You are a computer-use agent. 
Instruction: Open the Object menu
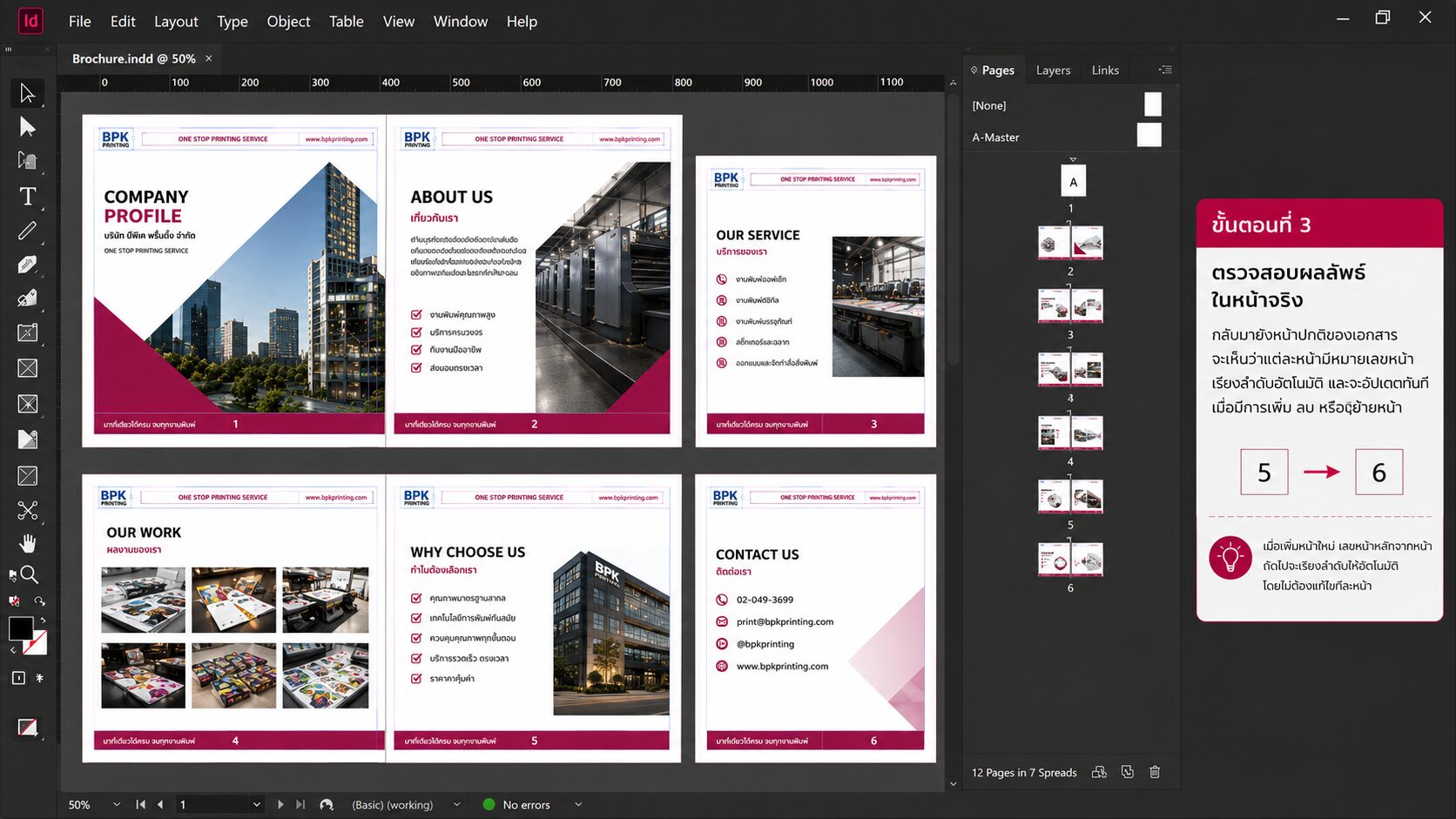[x=288, y=21]
